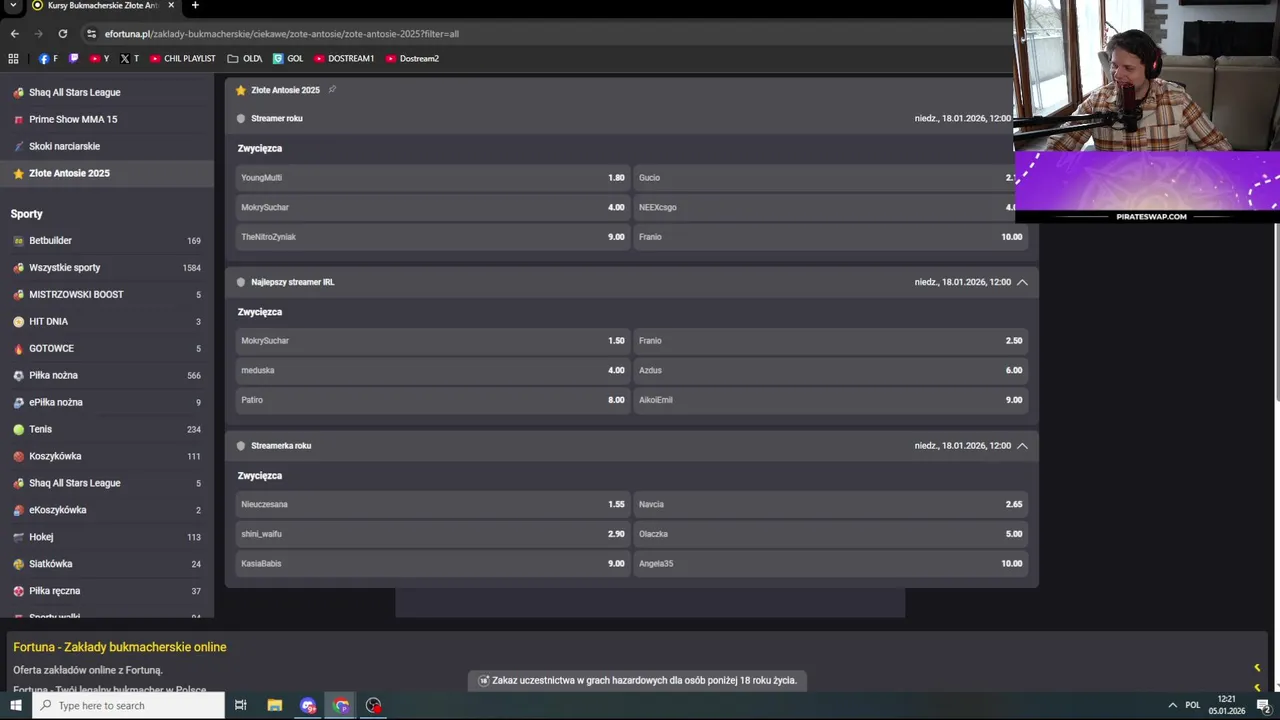Bet on Franio at 2.50 for IRL streamer
This screenshot has width=1280, height=720.
pyautogui.click(x=831, y=341)
